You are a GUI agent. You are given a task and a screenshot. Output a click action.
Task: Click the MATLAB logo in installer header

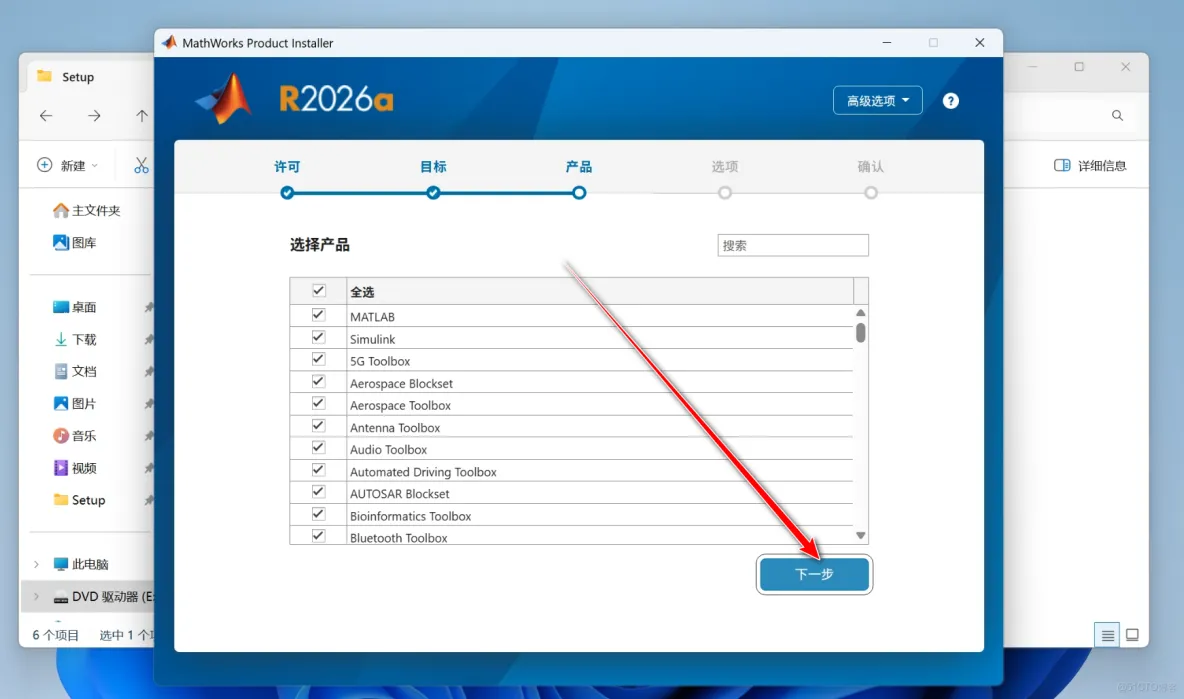(224, 100)
